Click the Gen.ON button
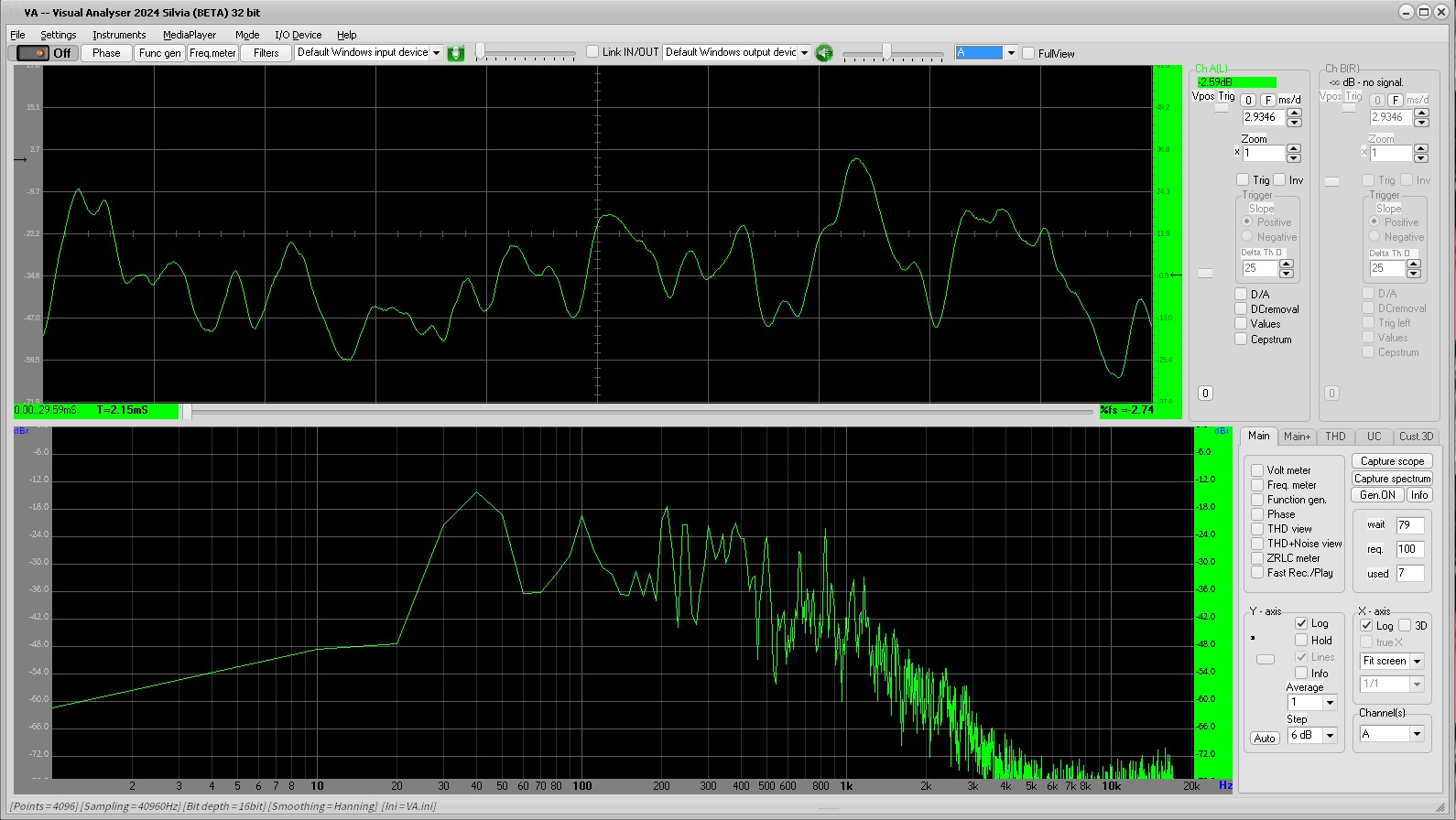This screenshot has height=820, width=1456. pos(1377,495)
